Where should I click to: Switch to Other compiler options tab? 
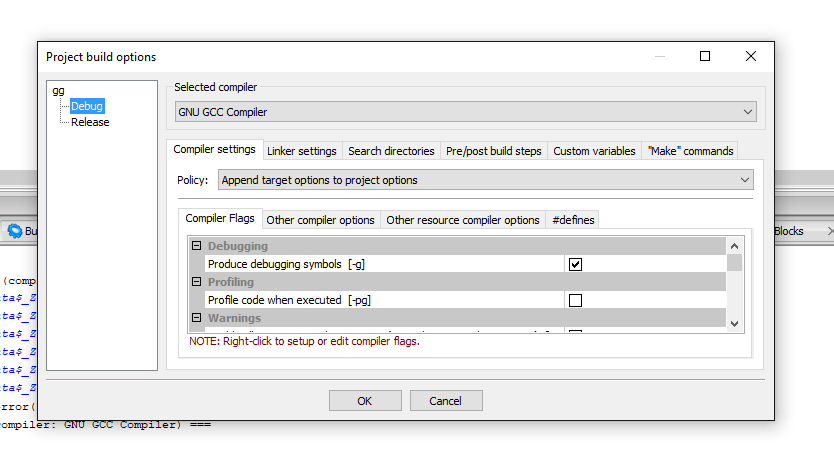[320, 220]
